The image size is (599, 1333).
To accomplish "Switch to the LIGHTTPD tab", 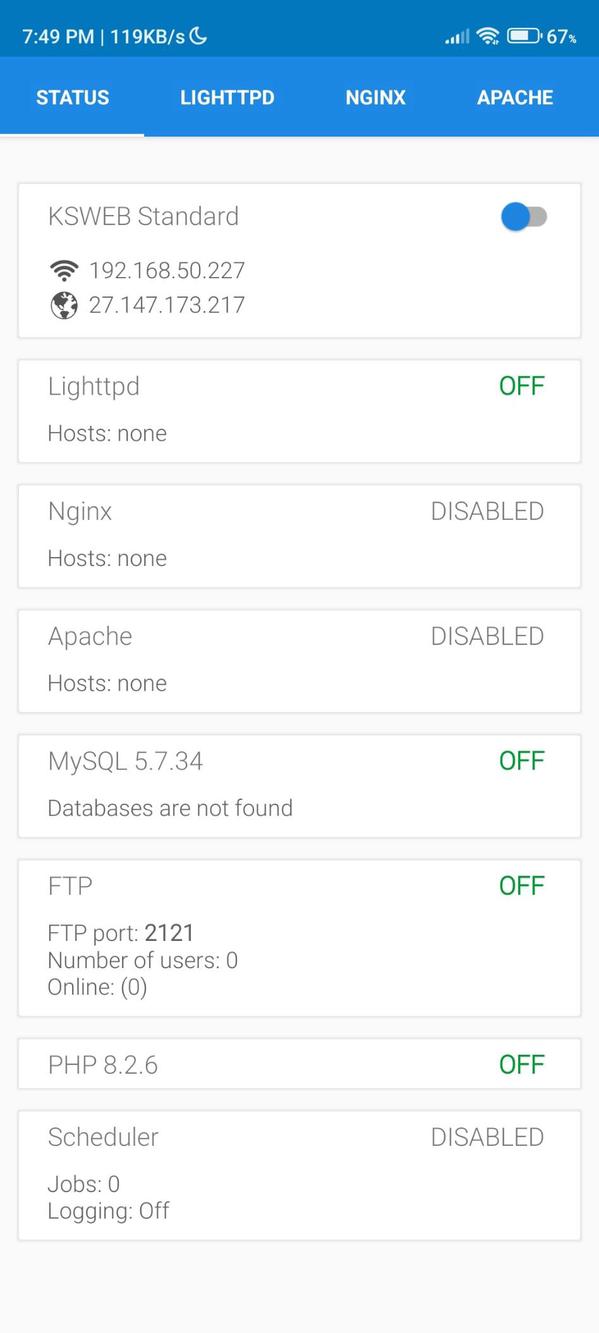I will [x=227, y=97].
